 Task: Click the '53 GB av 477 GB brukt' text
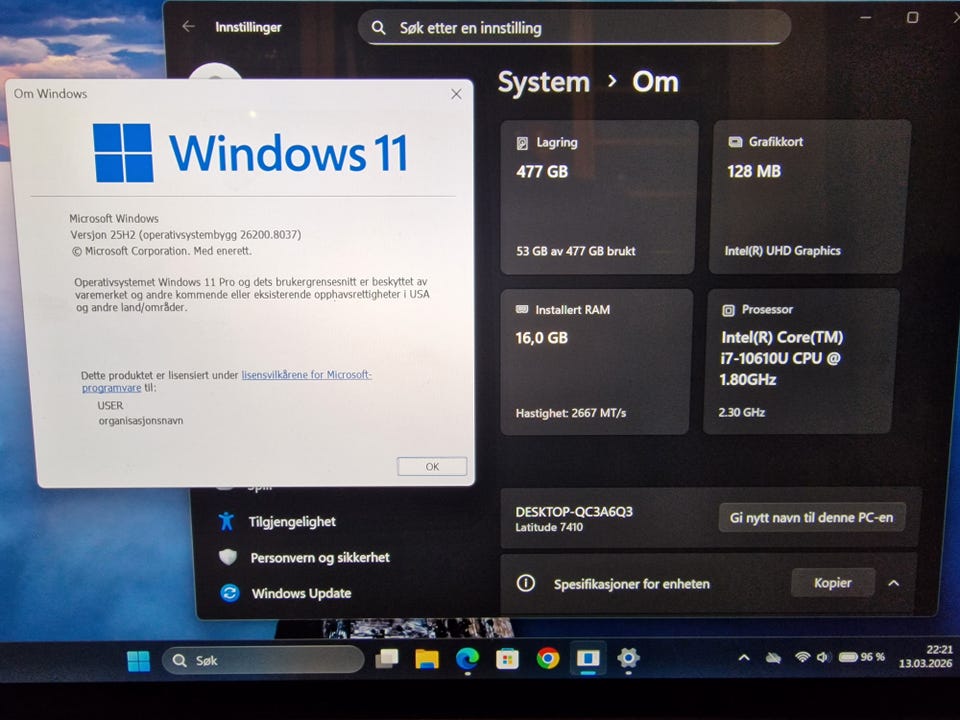pos(576,251)
